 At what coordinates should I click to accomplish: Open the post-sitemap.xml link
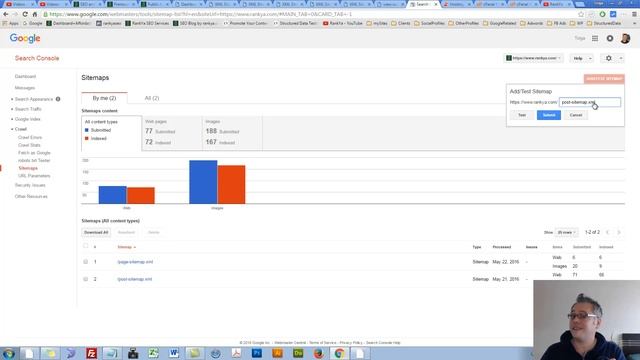pos(135,279)
